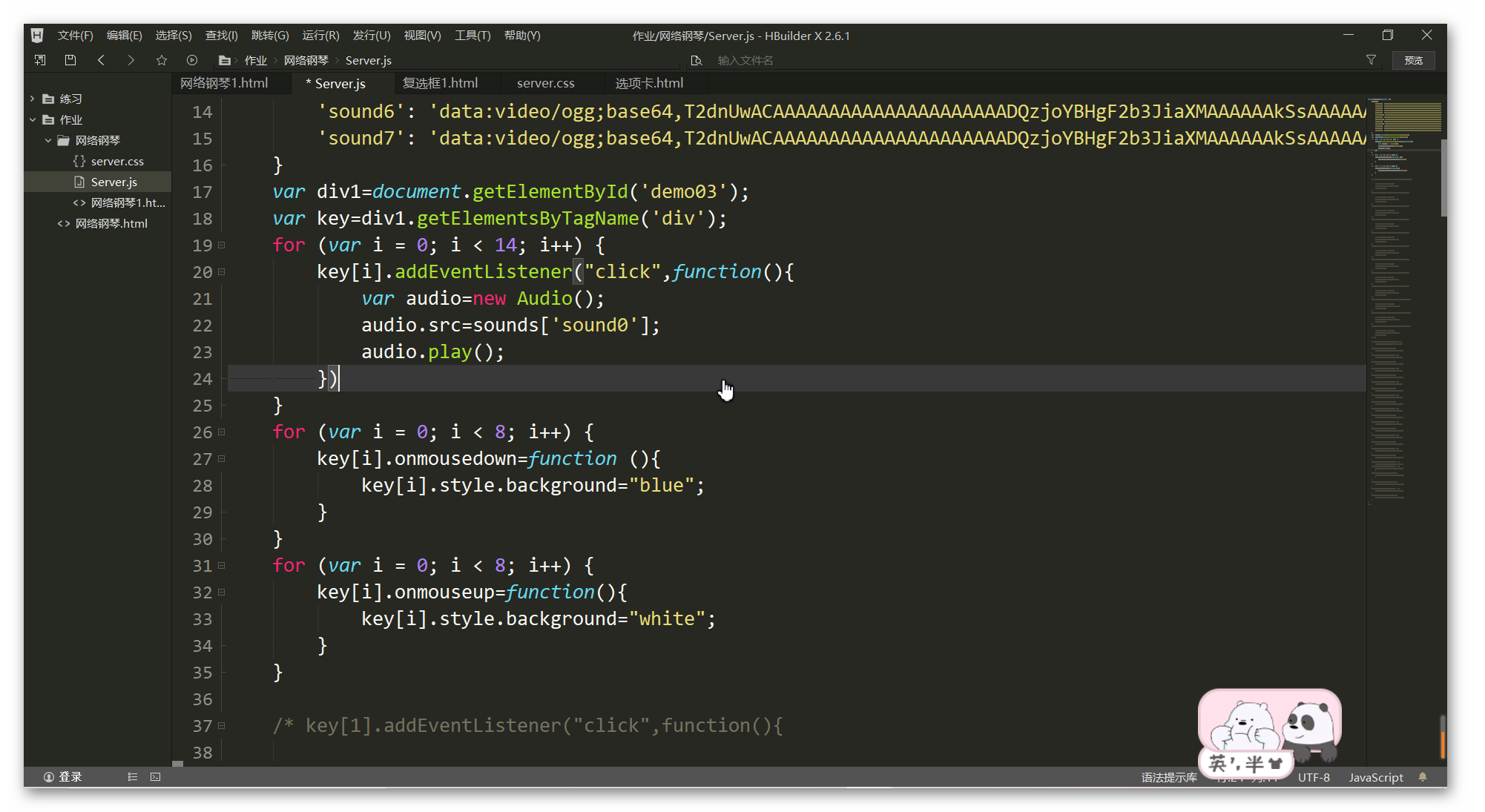Open the 查找(I) menu
Image resolution: width=1485 pixels, height=812 pixels.
click(221, 35)
